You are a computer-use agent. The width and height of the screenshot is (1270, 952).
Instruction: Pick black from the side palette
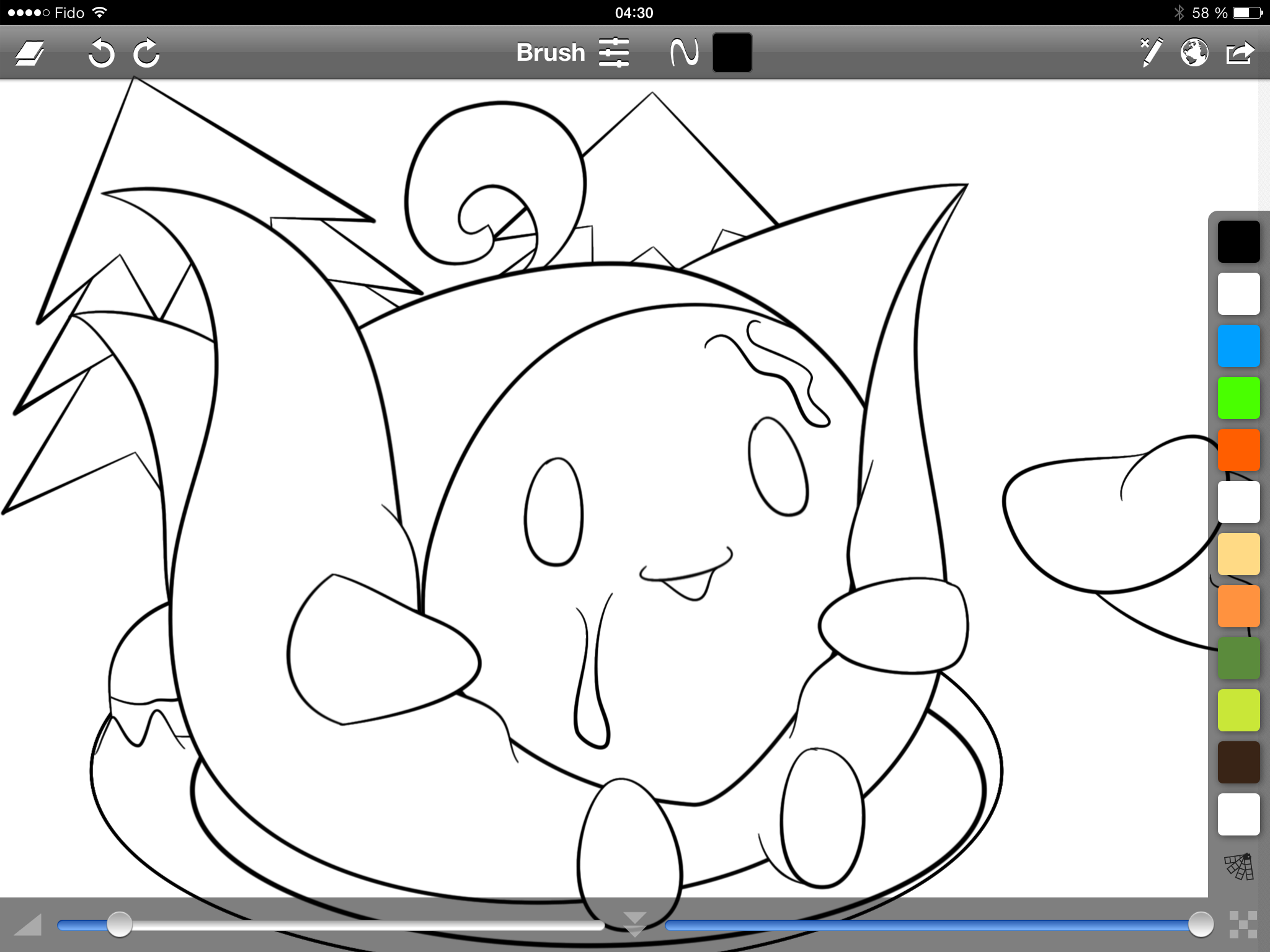1239,242
